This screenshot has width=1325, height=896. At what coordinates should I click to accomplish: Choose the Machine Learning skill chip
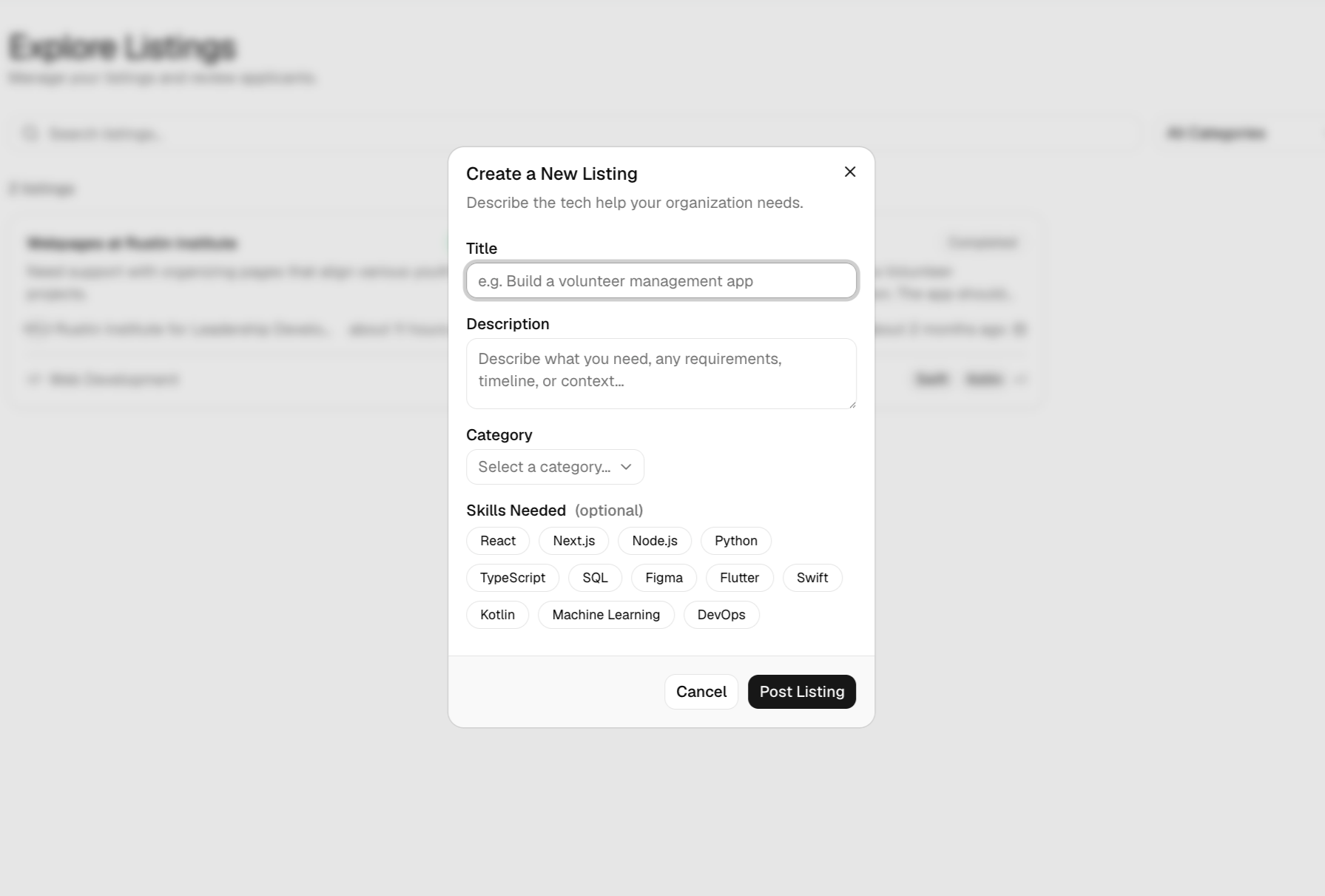coord(606,615)
